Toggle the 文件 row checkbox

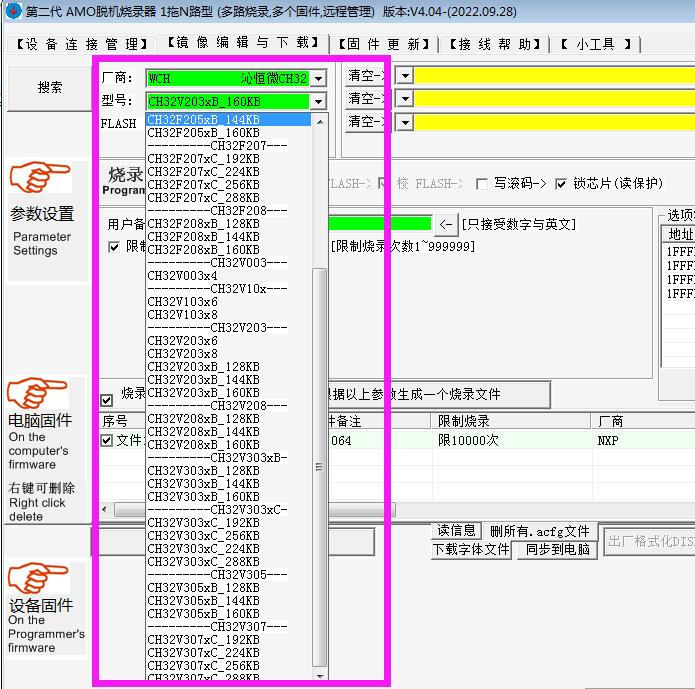(x=106, y=441)
